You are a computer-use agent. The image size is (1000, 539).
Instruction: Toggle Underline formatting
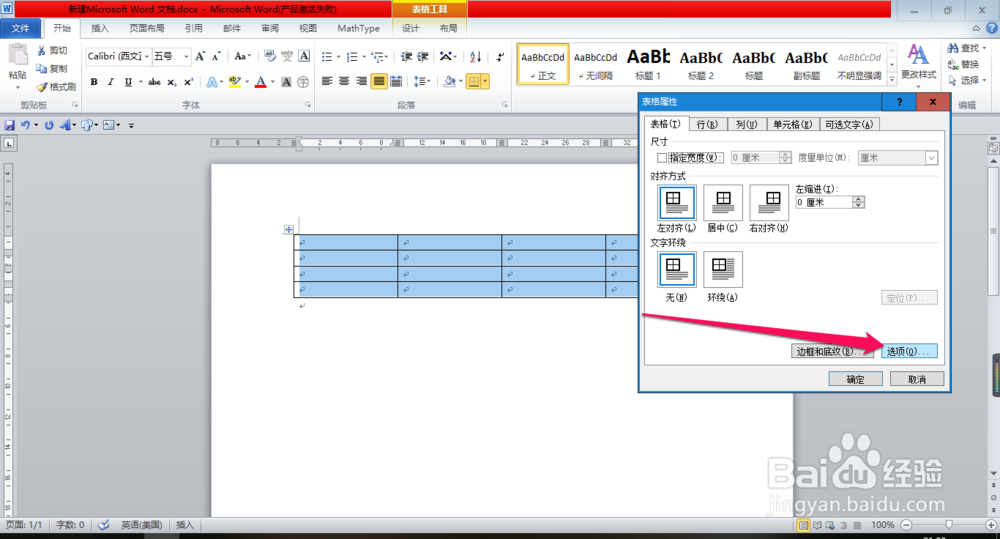[x=128, y=82]
